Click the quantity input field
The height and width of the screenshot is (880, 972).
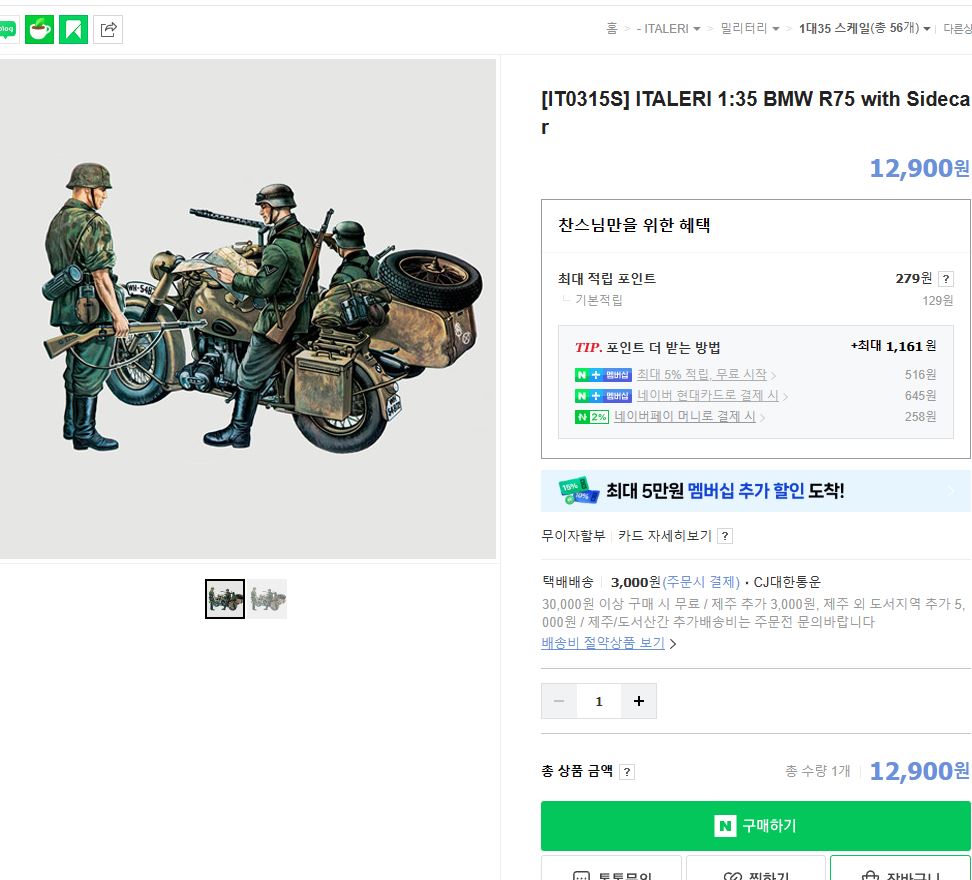tap(599, 701)
